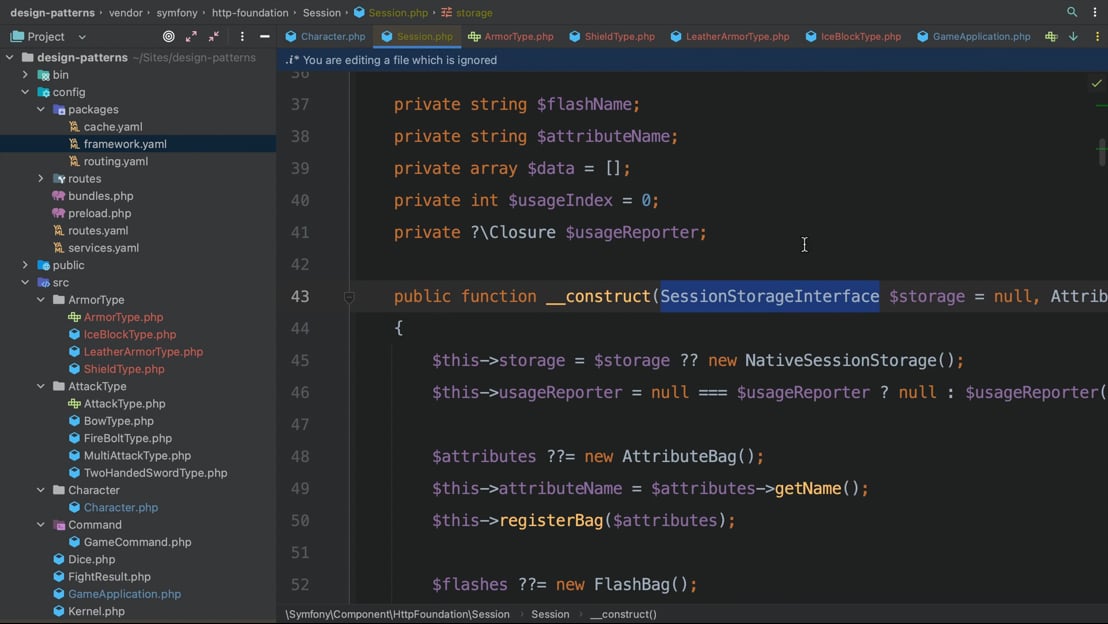
Task: Open Search Everywhere magnifier icon
Action: coord(1072,13)
